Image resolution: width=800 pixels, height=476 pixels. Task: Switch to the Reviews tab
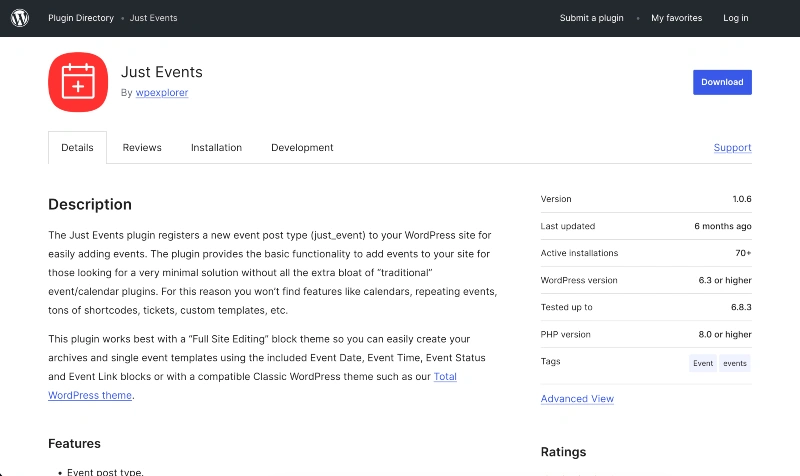(142, 147)
